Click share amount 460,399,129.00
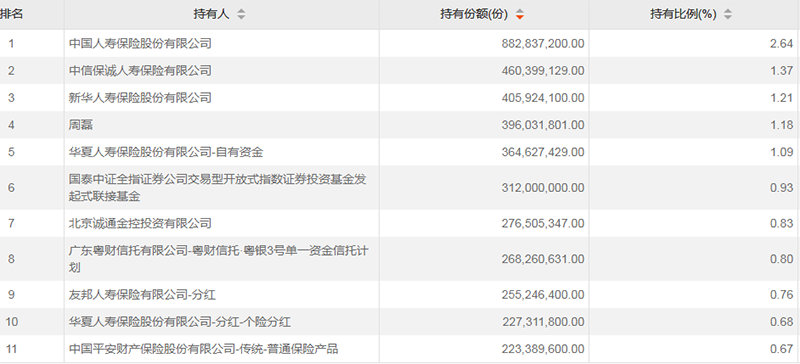 pyautogui.click(x=543, y=70)
